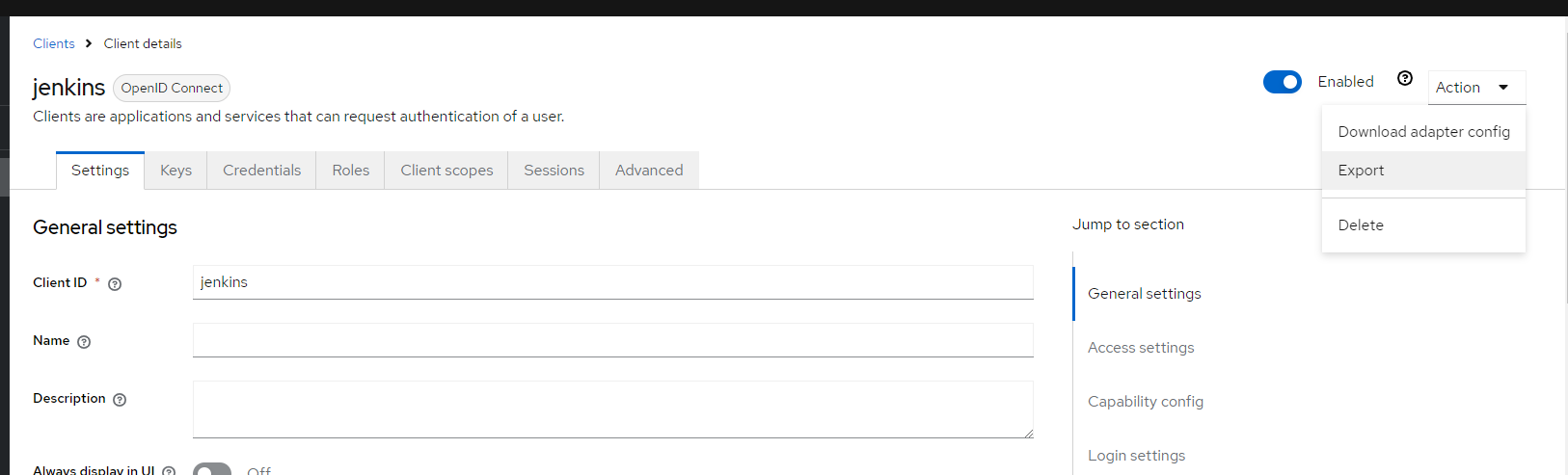
Task: Click the help icon next to Client ID
Action: [x=115, y=284]
